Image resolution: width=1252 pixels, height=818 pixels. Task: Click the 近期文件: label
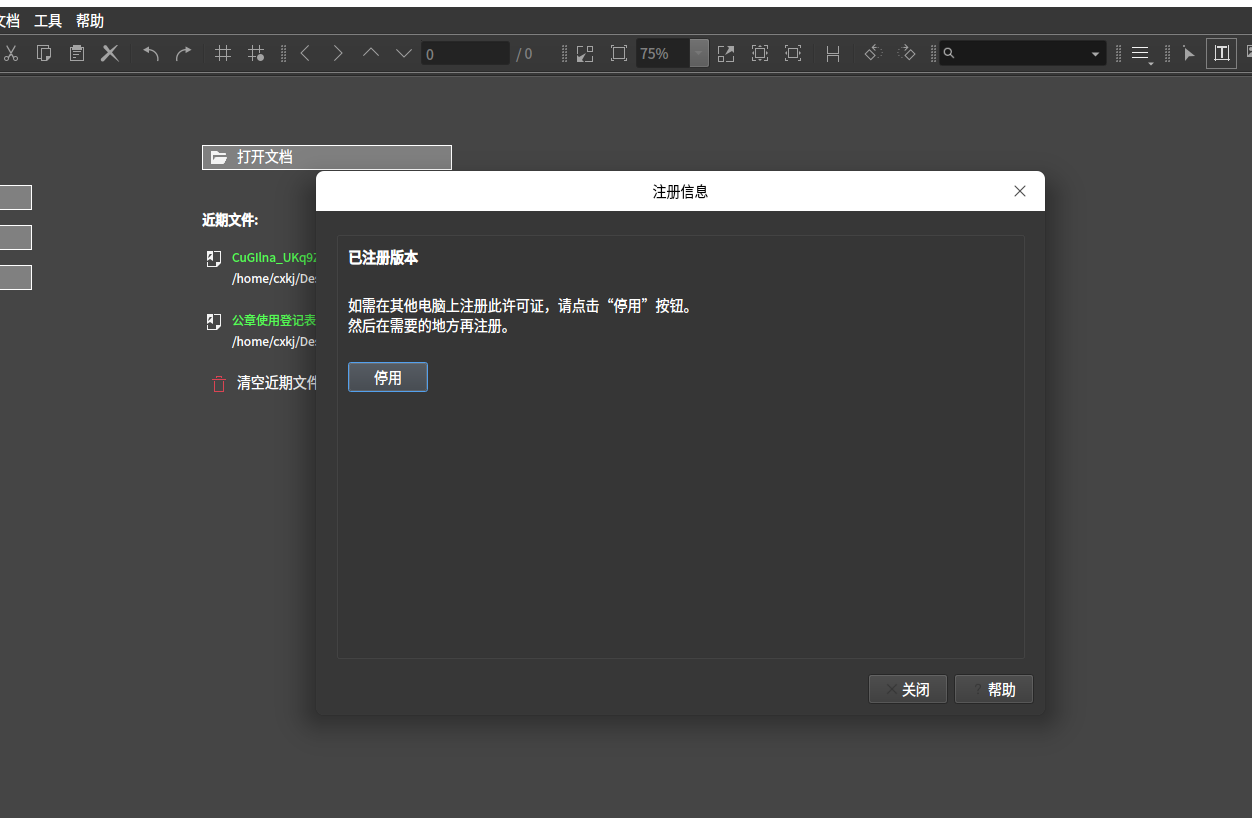(230, 220)
